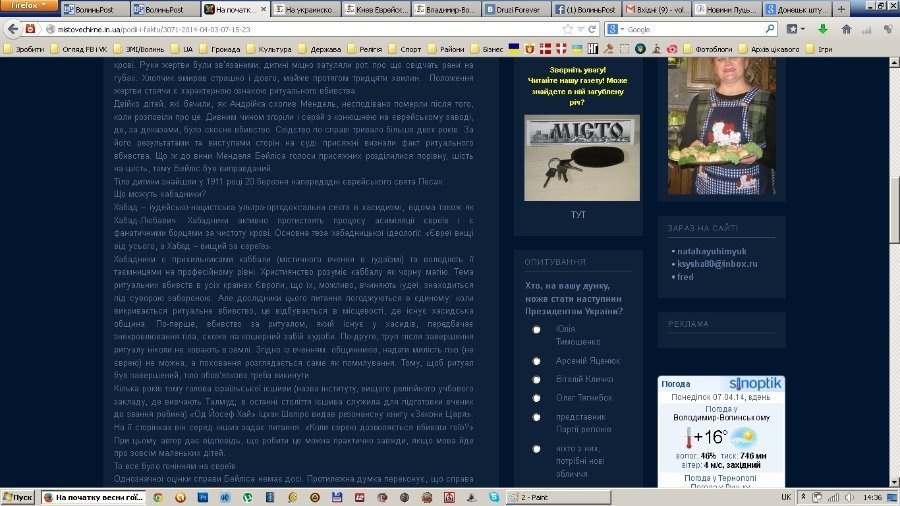Open the downloads arrow icon in the toolbar
This screenshot has height=506, width=900.
tap(822, 29)
